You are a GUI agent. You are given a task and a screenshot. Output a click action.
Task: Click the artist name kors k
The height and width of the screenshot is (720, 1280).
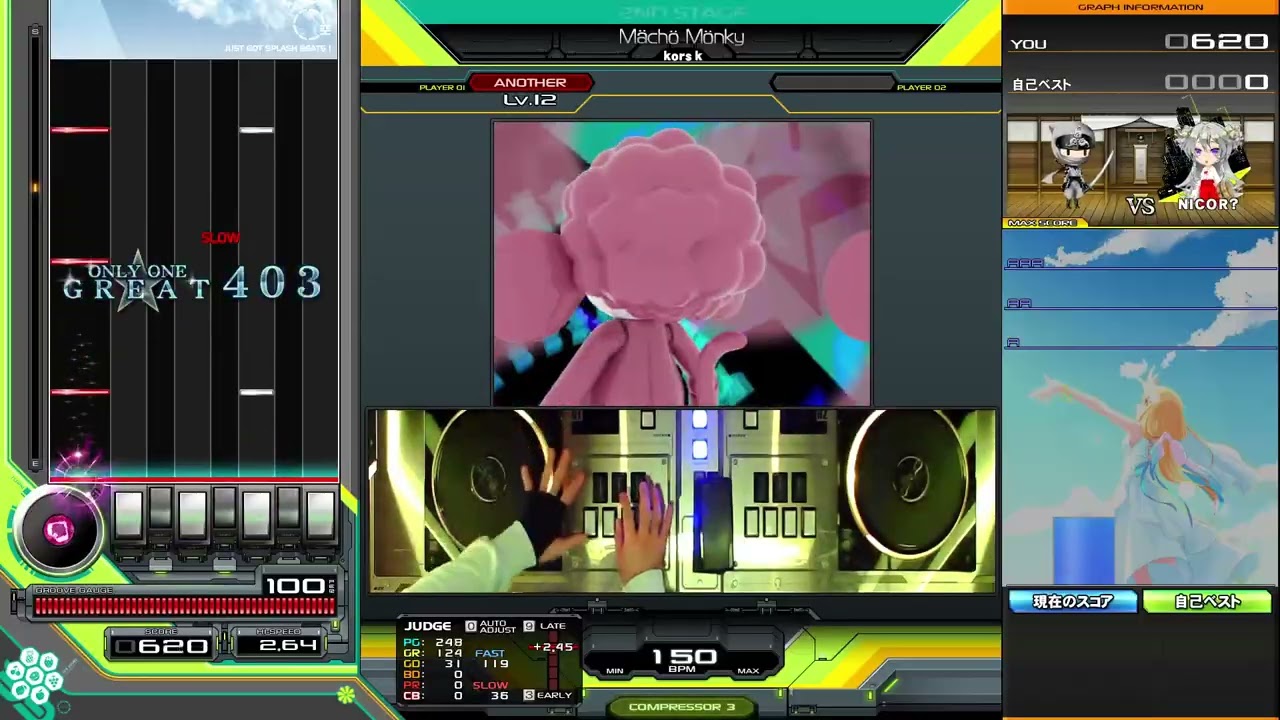682,56
